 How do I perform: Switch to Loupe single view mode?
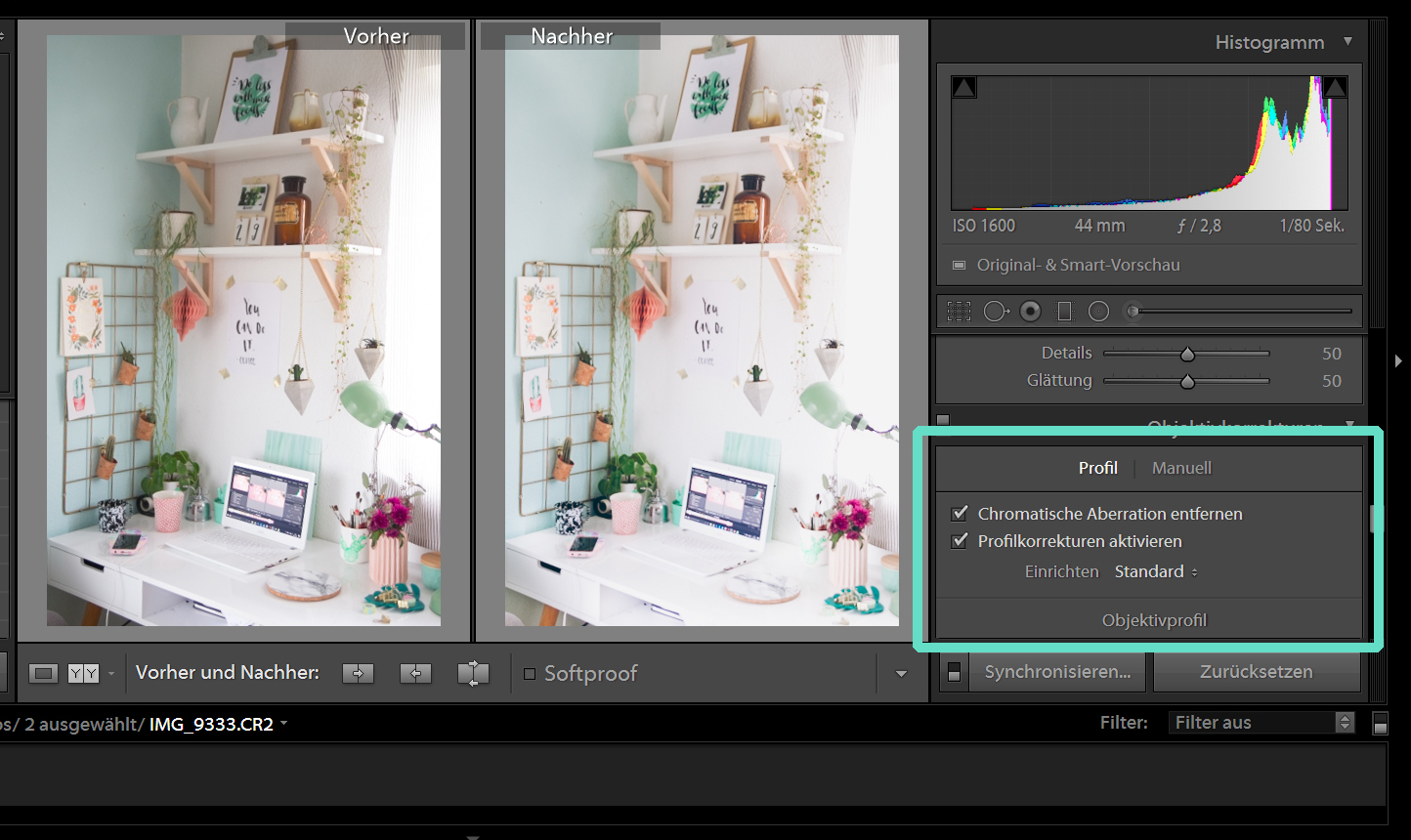click(43, 673)
